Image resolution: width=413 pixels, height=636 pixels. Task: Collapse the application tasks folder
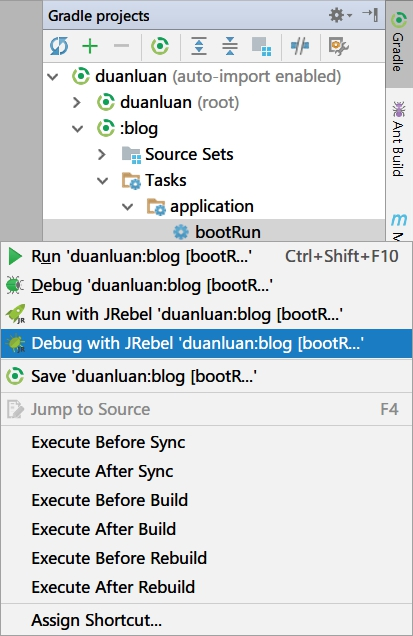tap(128, 207)
